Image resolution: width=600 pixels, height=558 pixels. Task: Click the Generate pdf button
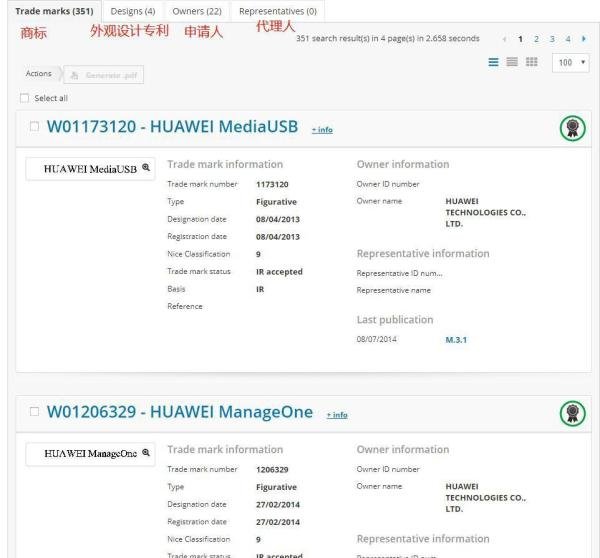tap(103, 75)
